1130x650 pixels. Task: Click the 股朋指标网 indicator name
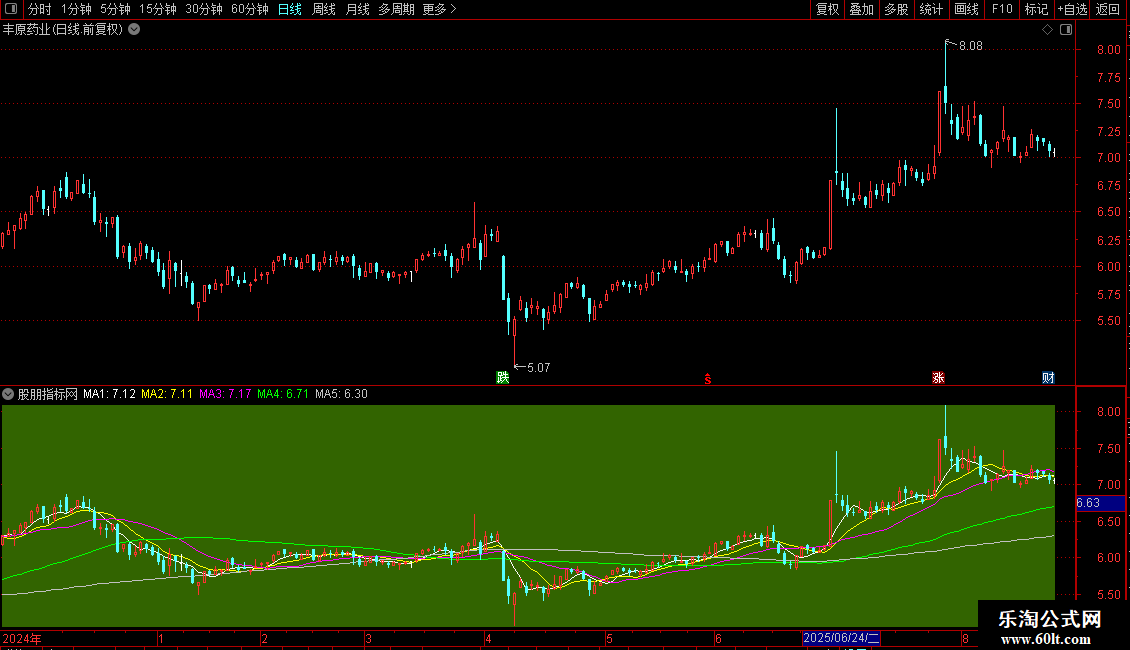click(48, 394)
